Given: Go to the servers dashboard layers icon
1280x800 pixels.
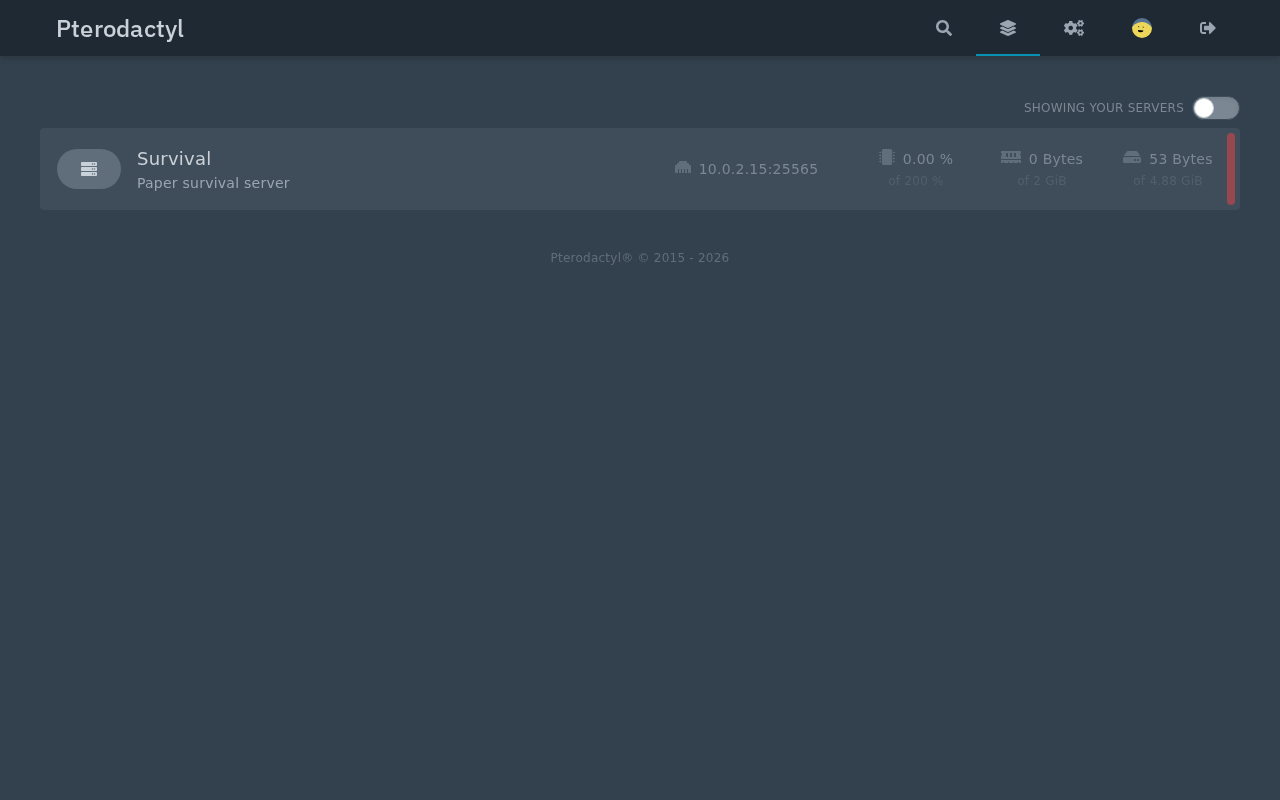Looking at the screenshot, I should pyautogui.click(x=1008, y=28).
